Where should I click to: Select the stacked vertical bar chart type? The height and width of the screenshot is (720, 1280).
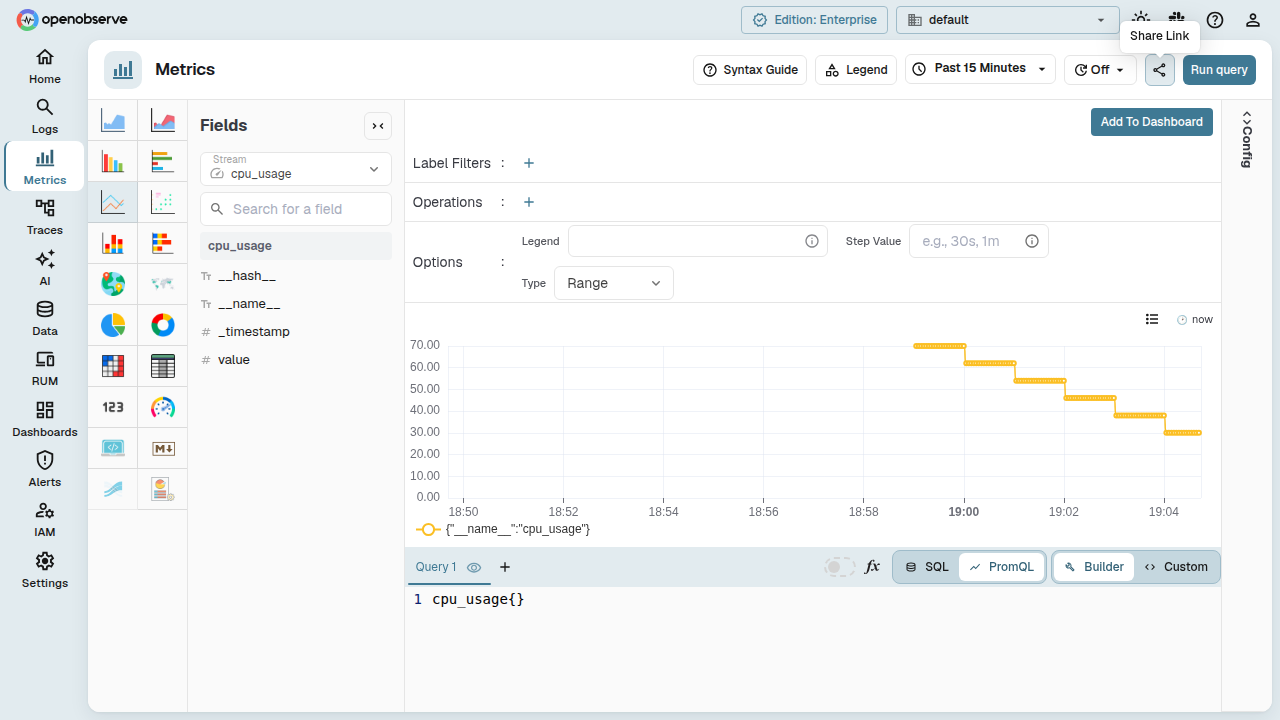pyautogui.click(x=113, y=243)
